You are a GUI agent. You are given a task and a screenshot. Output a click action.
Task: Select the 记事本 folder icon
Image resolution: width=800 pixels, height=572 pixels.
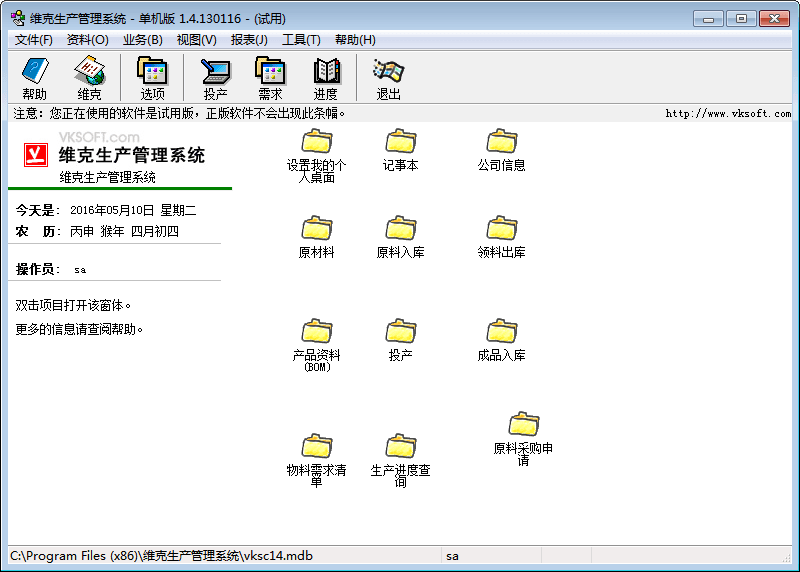[401, 142]
